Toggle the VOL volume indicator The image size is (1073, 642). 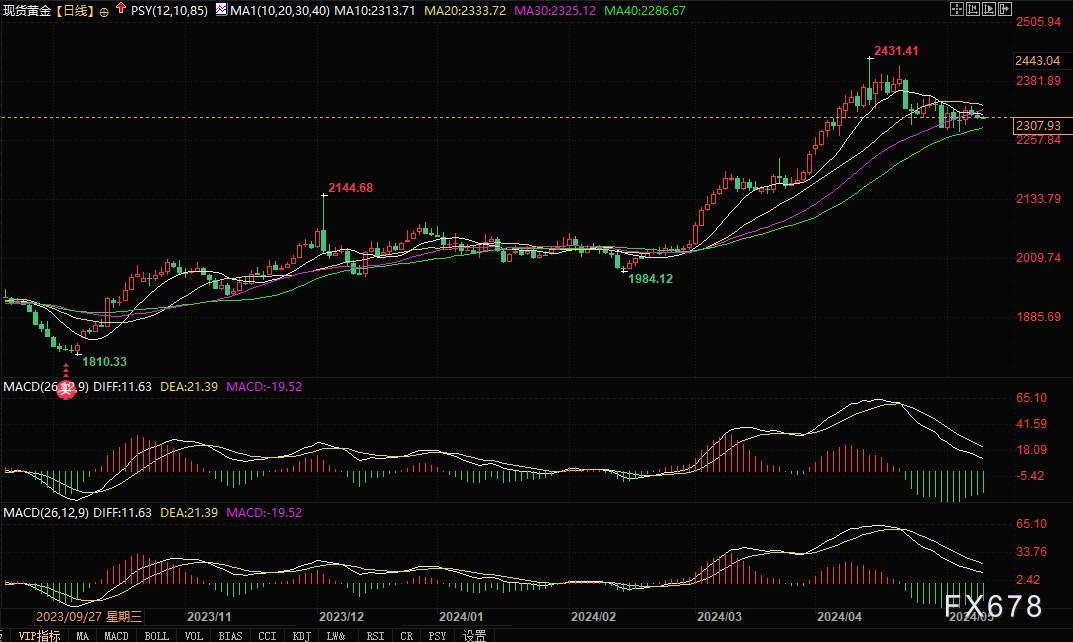193,634
